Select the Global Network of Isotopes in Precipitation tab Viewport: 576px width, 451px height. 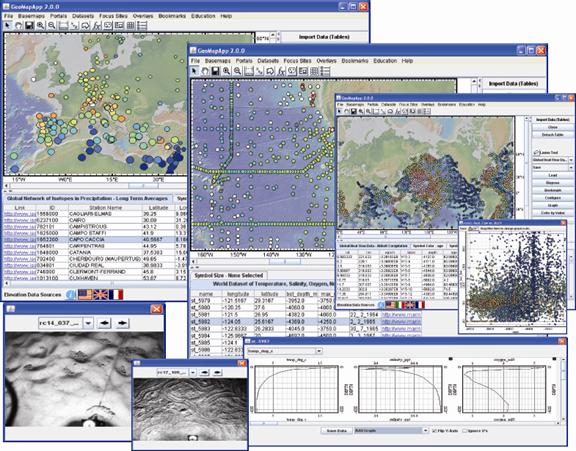[x=87, y=198]
